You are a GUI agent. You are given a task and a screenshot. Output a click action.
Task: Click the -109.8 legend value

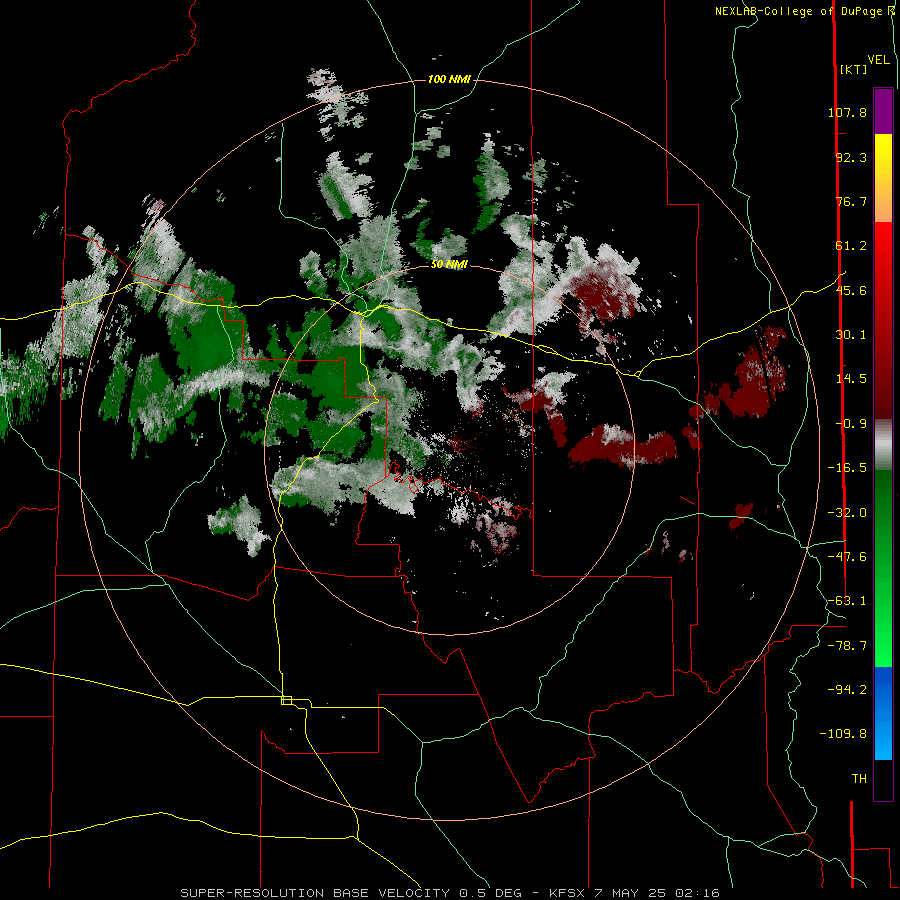(x=843, y=734)
